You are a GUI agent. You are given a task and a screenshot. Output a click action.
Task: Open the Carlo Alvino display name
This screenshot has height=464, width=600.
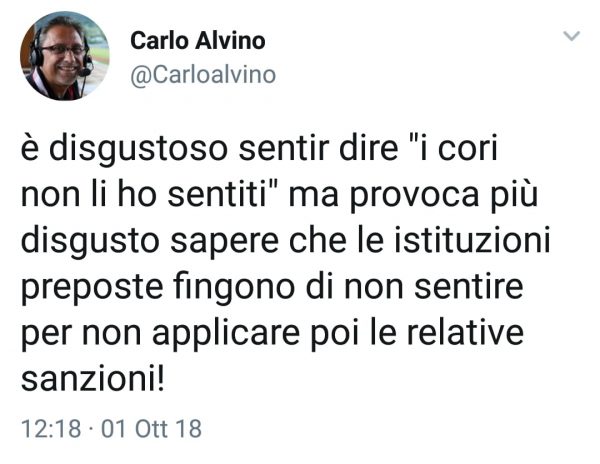(x=197, y=41)
